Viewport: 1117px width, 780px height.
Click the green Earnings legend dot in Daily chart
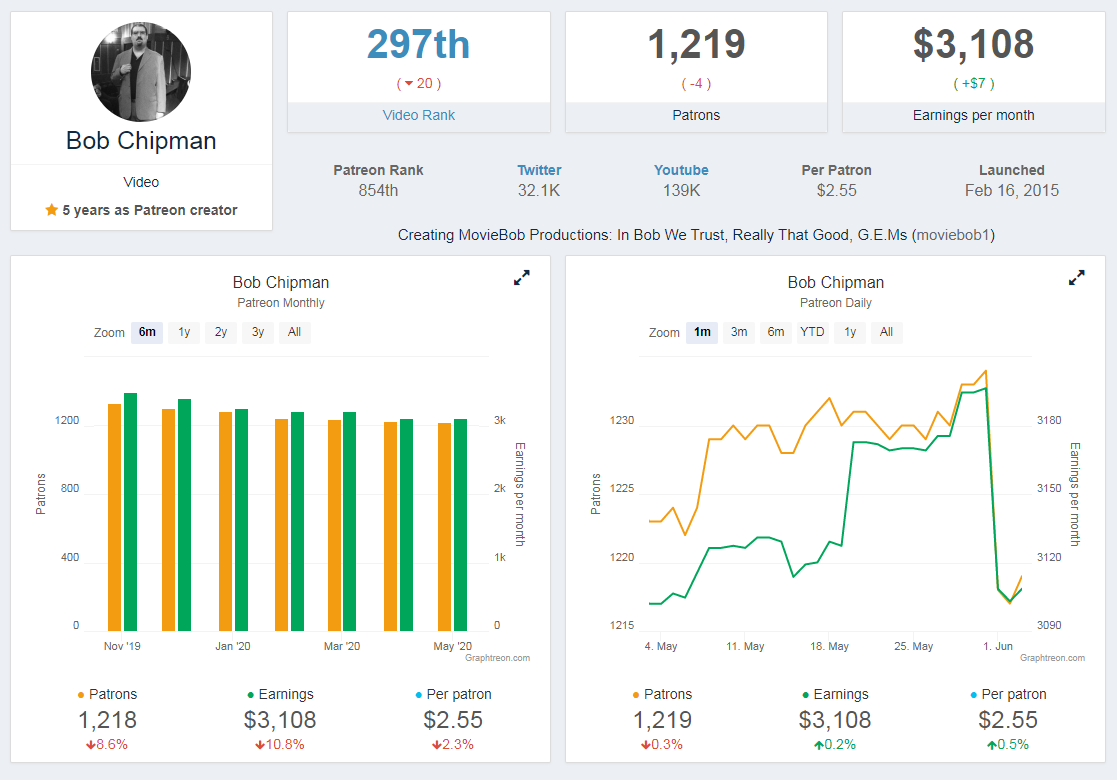805,695
